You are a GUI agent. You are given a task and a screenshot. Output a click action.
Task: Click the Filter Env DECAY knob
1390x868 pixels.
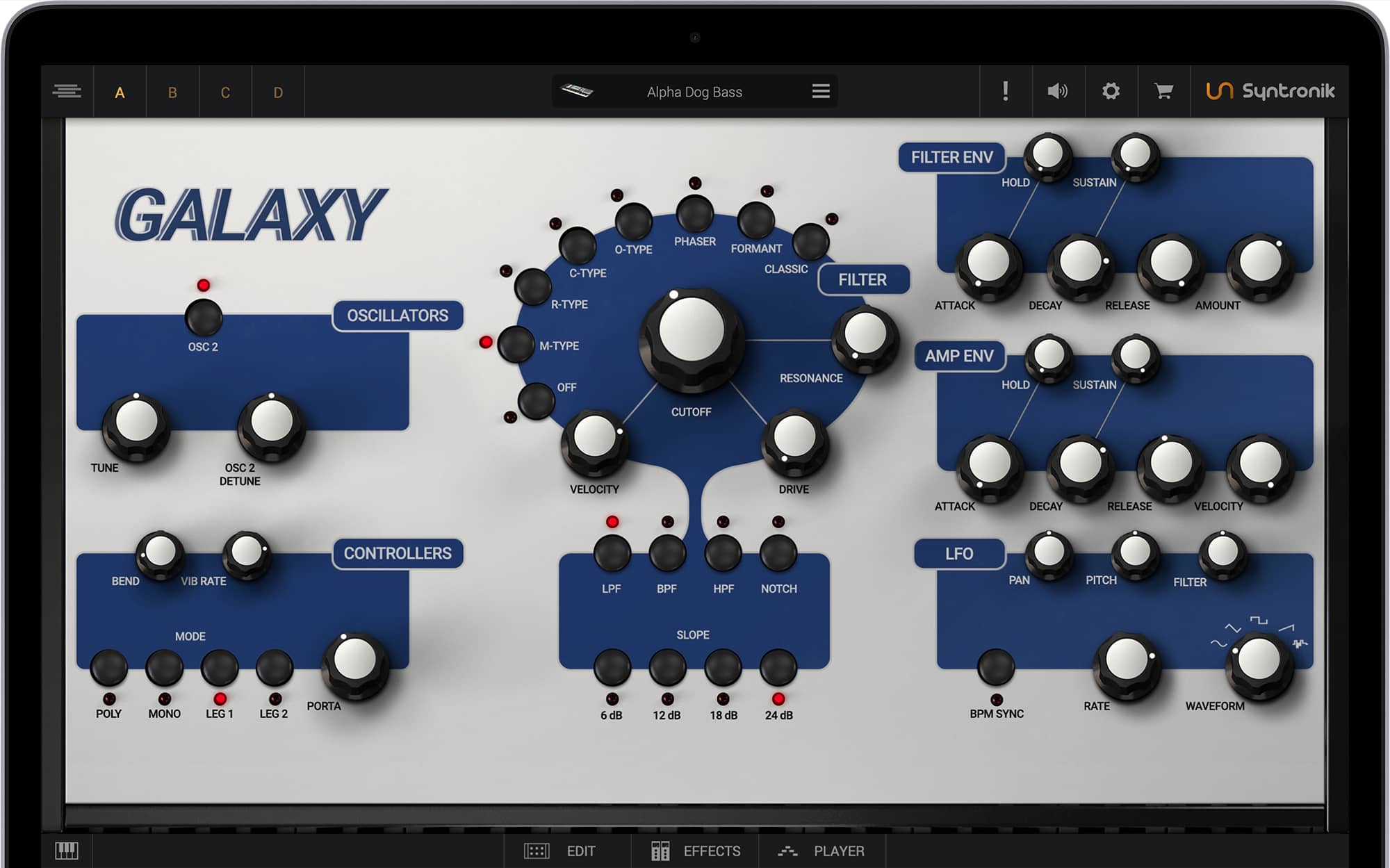(1080, 266)
